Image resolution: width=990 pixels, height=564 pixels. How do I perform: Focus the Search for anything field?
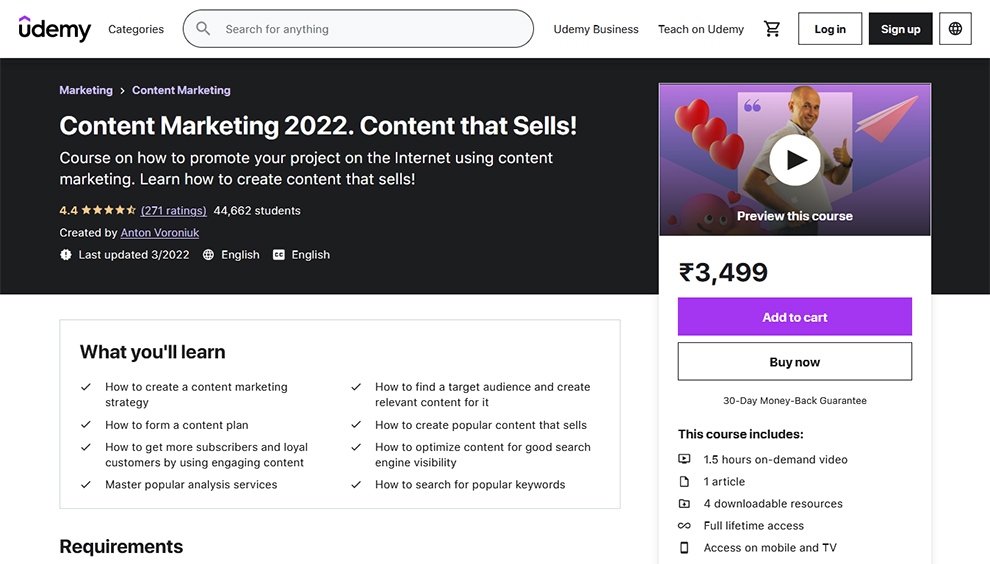coord(370,29)
